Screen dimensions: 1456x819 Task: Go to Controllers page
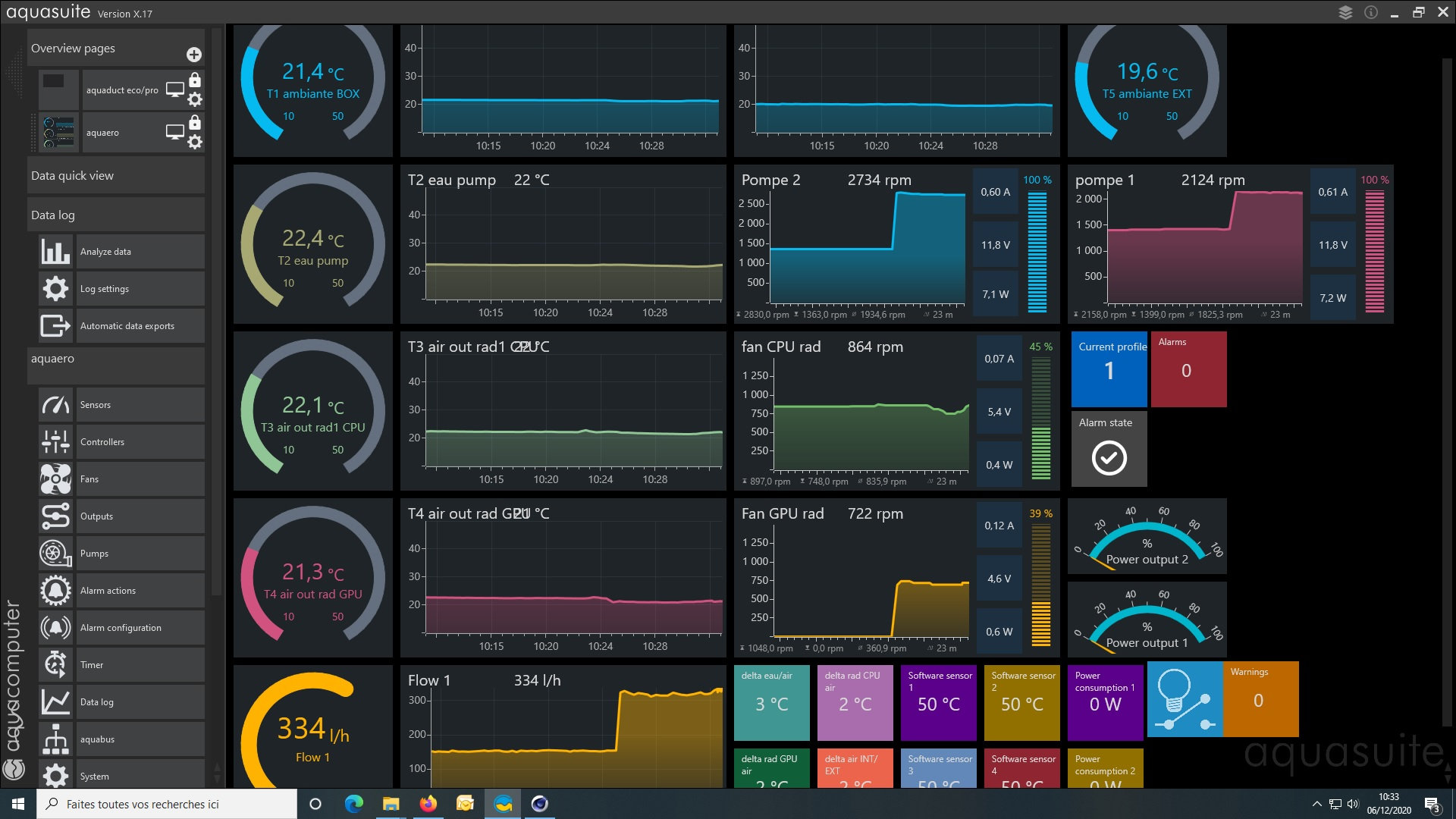(140, 442)
